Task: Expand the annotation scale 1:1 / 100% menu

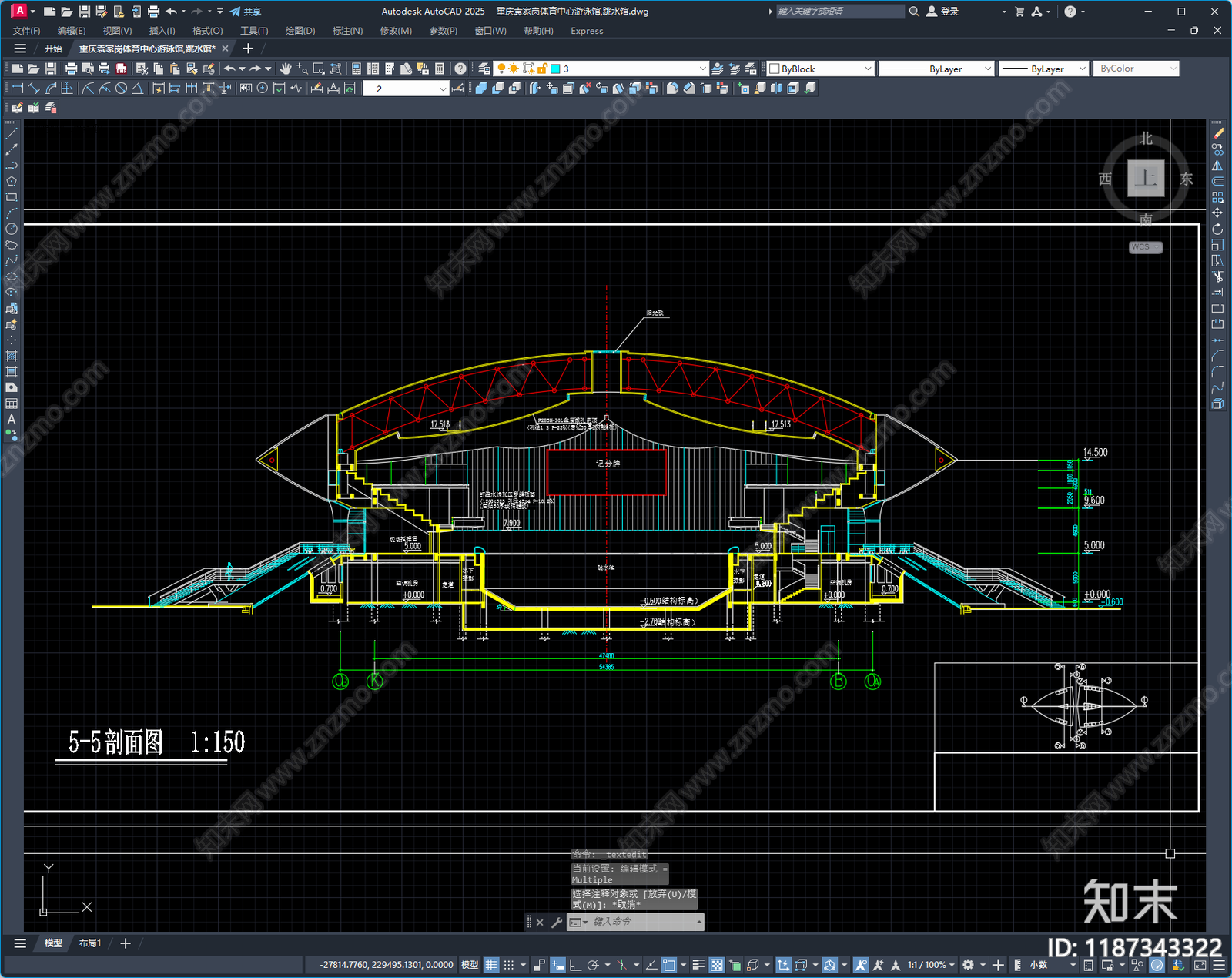Action: coord(930,965)
